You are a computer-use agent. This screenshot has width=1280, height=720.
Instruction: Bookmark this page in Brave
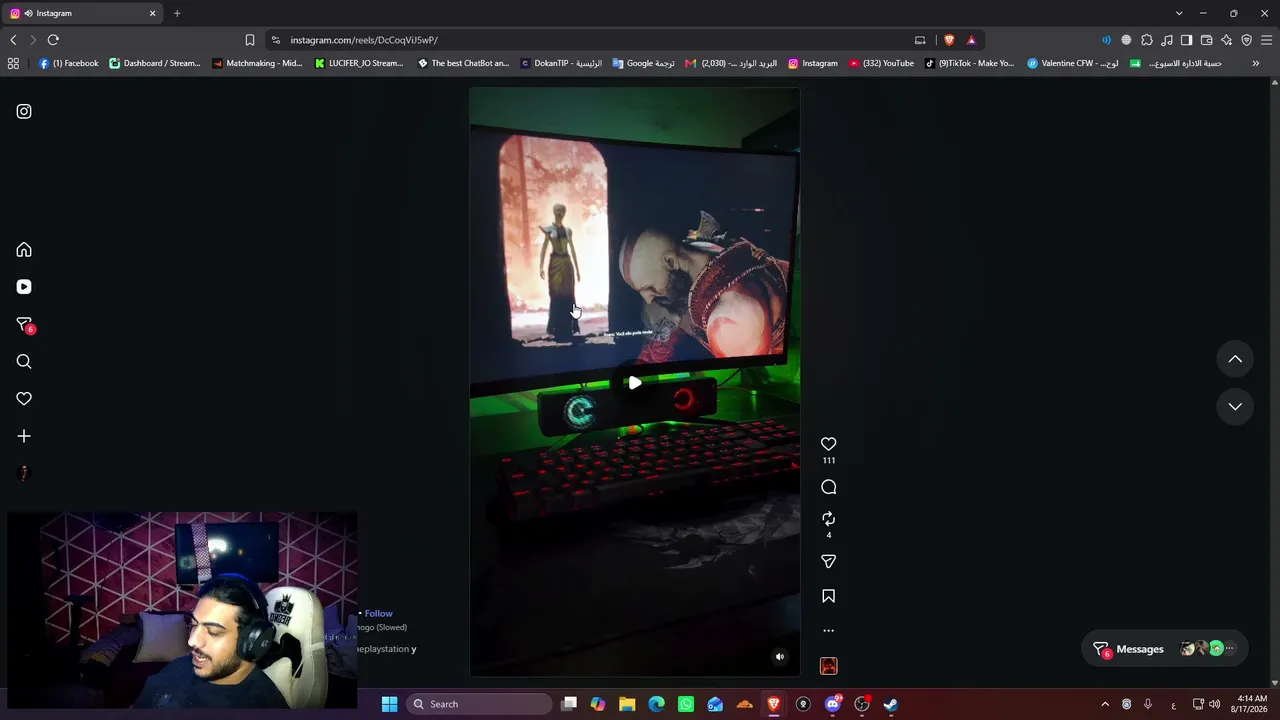(250, 40)
